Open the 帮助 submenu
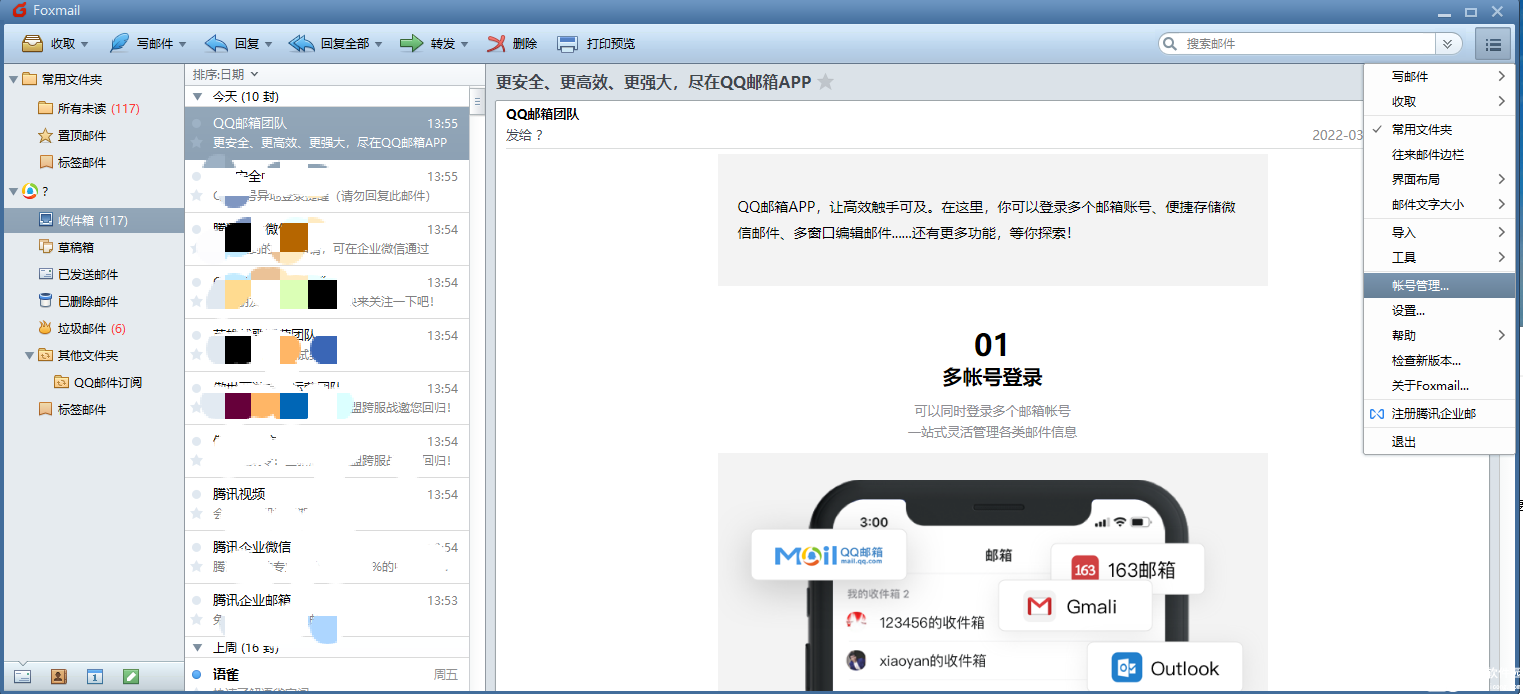This screenshot has height=694, width=1523. [x=1440, y=335]
